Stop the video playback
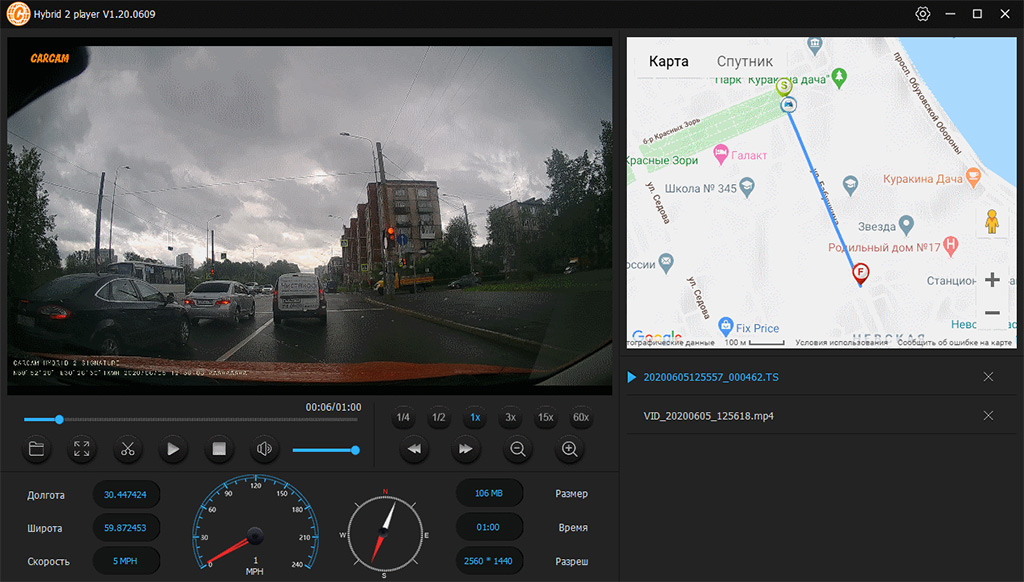Viewport: 1024px width, 582px height. click(219, 449)
